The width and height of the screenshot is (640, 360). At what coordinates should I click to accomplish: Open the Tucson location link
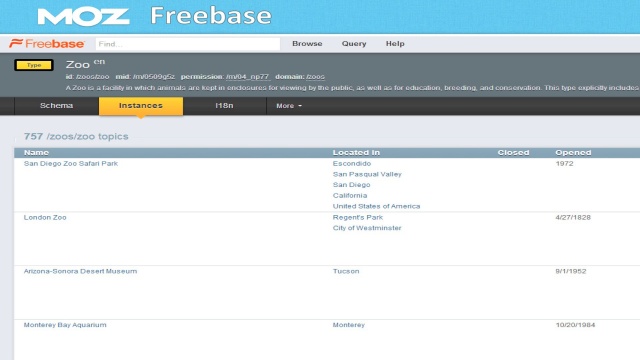pyautogui.click(x=346, y=271)
